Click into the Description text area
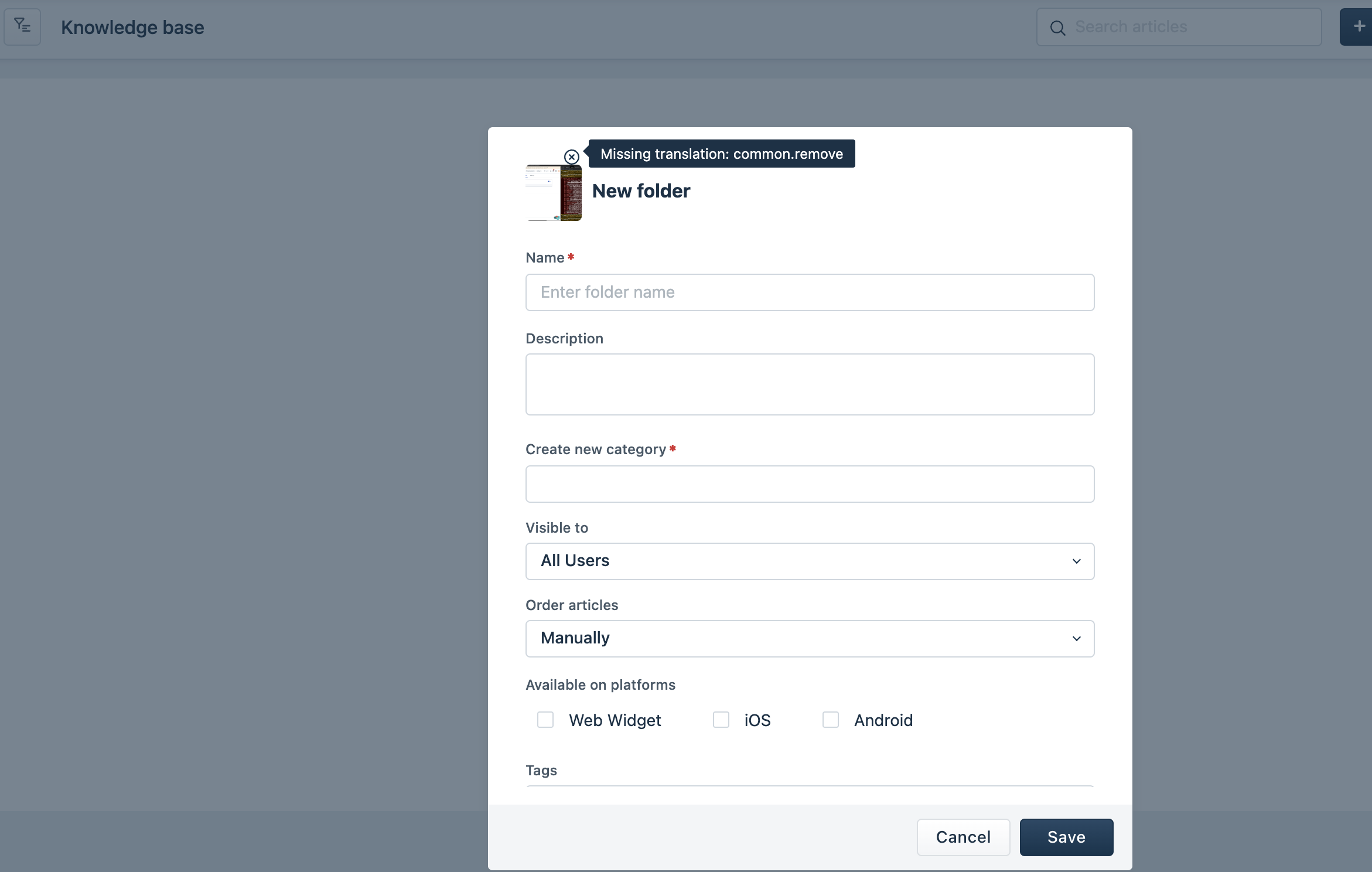The height and width of the screenshot is (872, 1372). [809, 384]
